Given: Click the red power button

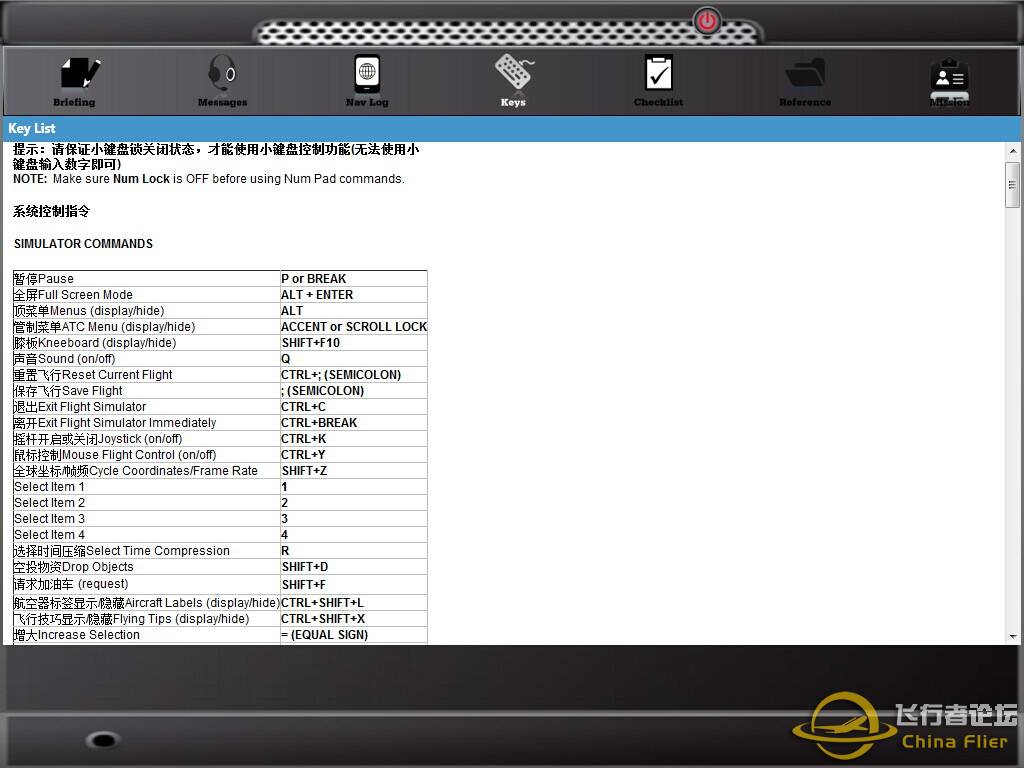Looking at the screenshot, I should point(707,22).
